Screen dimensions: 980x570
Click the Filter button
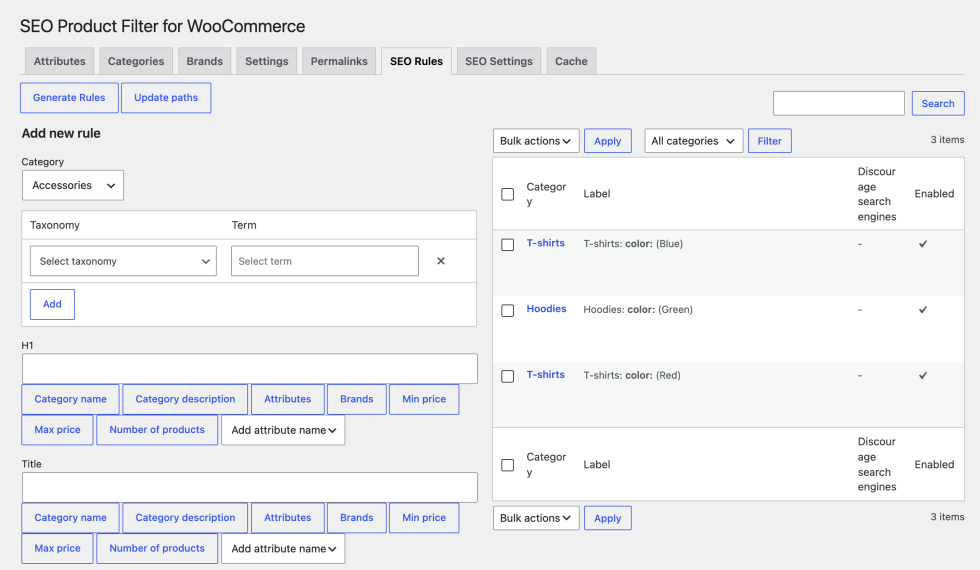[x=769, y=141]
